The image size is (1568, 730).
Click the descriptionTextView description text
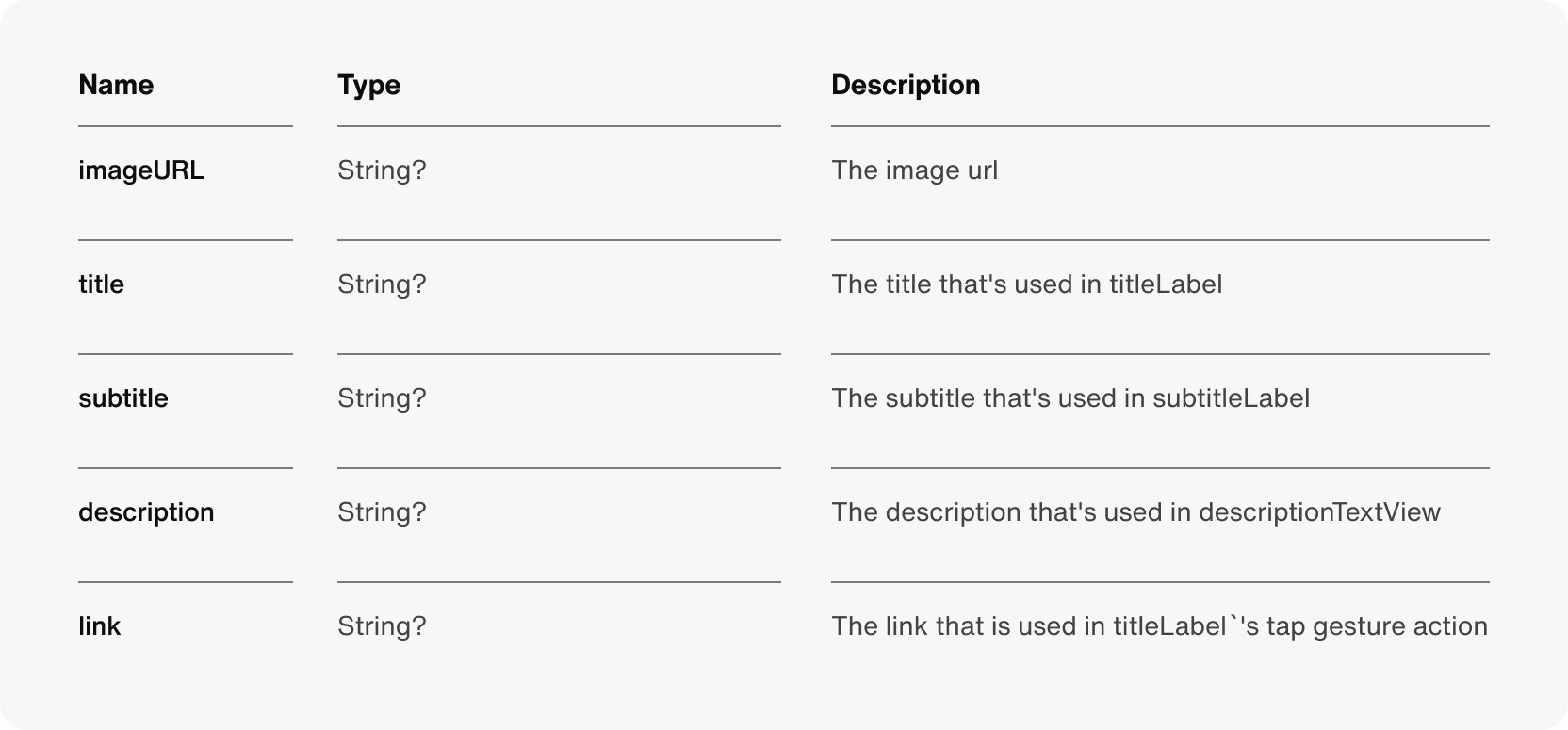(1135, 512)
